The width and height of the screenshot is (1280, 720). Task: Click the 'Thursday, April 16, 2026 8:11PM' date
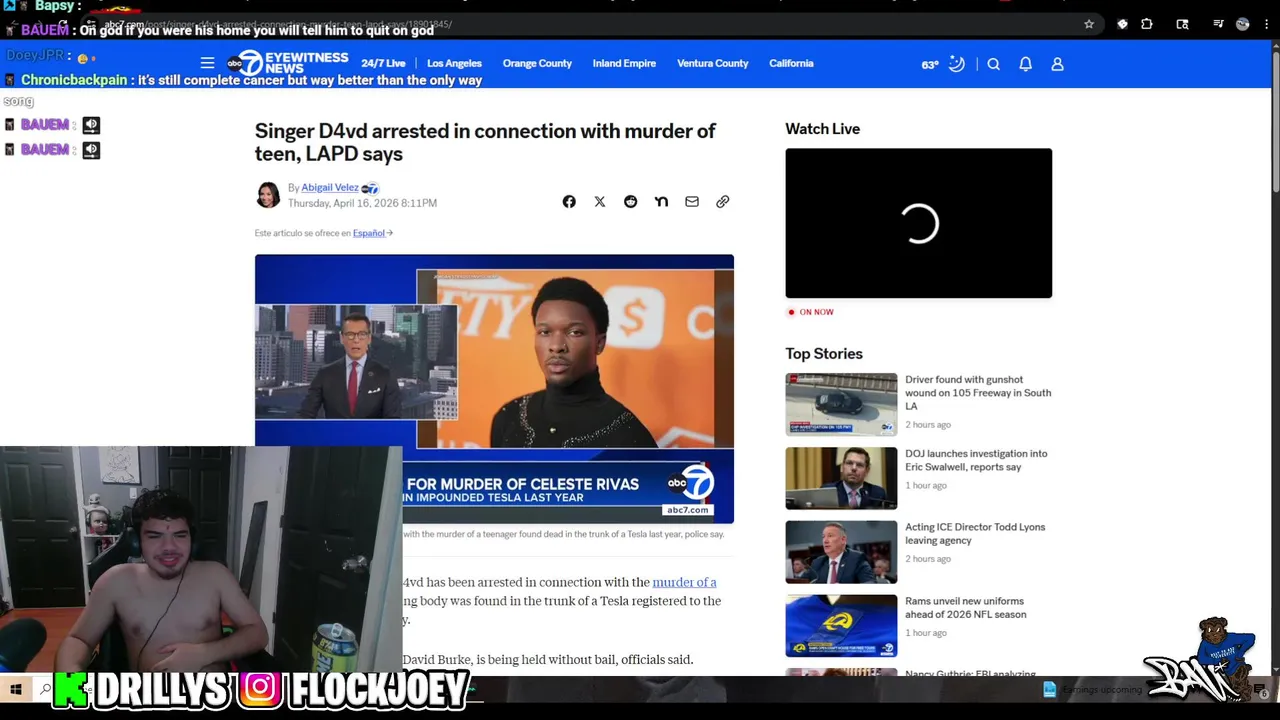(362, 203)
